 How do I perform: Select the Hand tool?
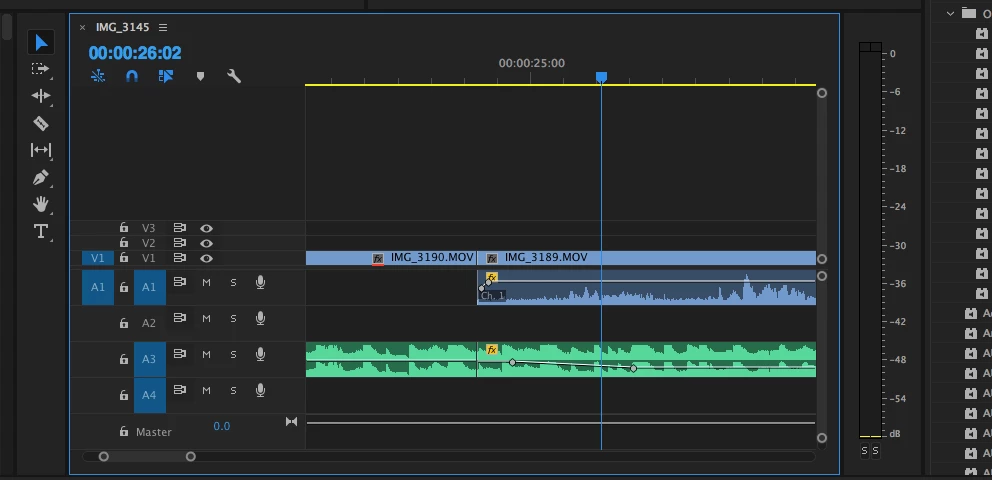40,204
